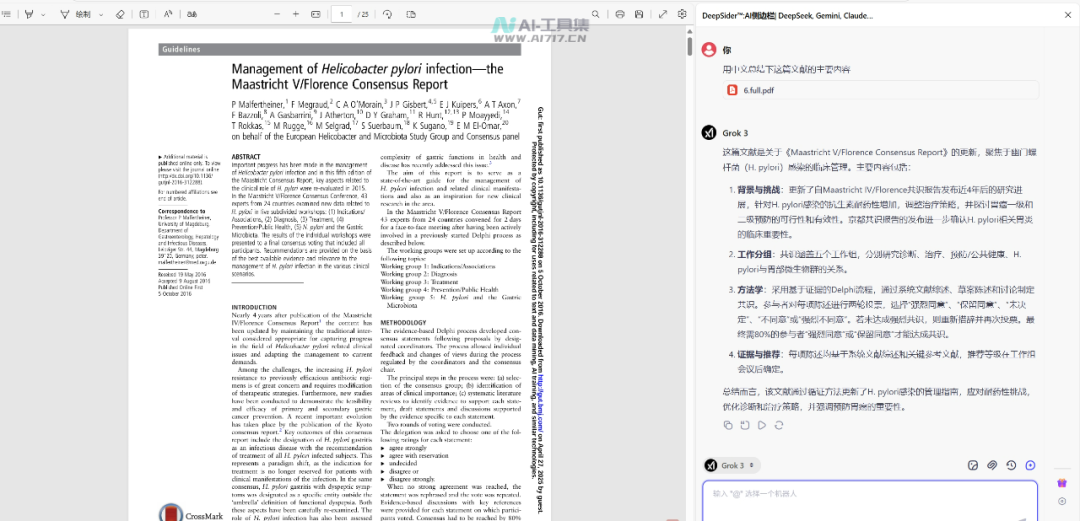This screenshot has height=521, width=1080.
Task: Attach a file with the paperclip icon
Action: pyautogui.click(x=992, y=465)
